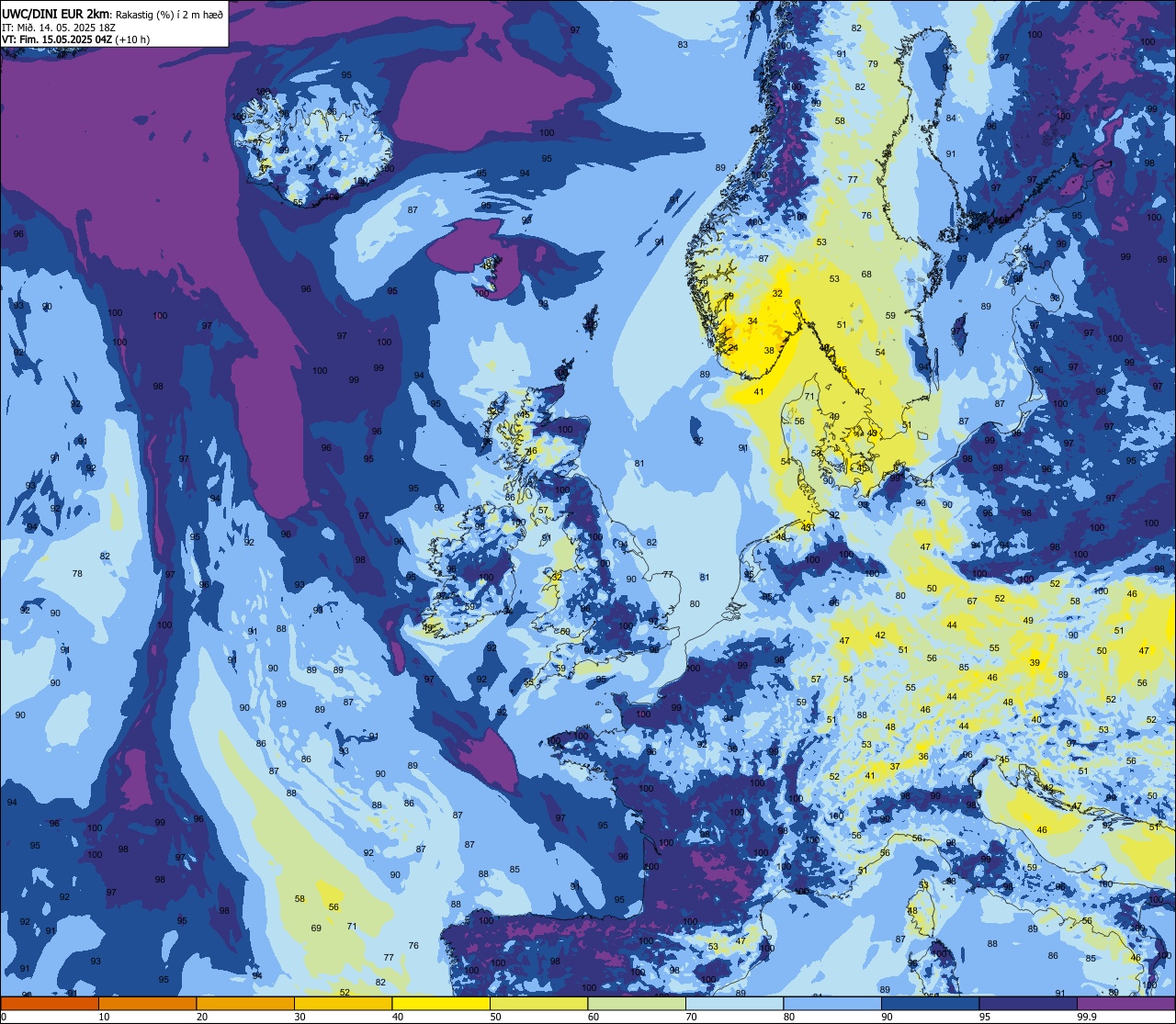The image size is (1176, 1024).
Task: Click the 90–95 medium blue legend swatch
Action: (930, 1003)
